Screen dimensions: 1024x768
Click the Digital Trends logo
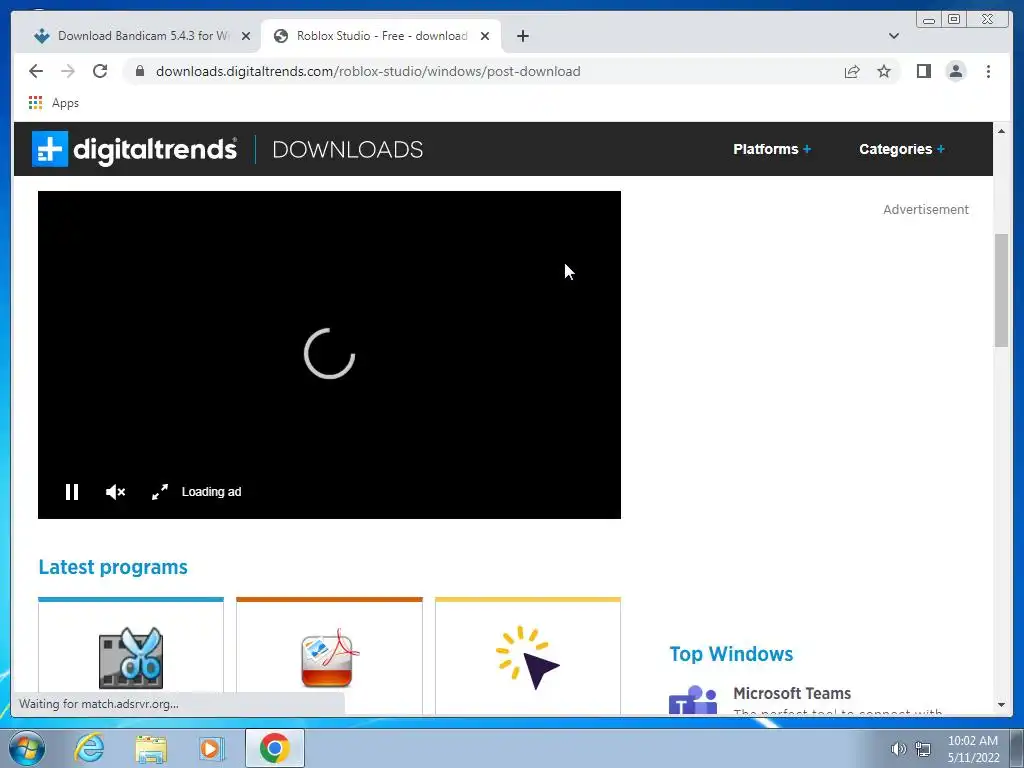(134, 149)
